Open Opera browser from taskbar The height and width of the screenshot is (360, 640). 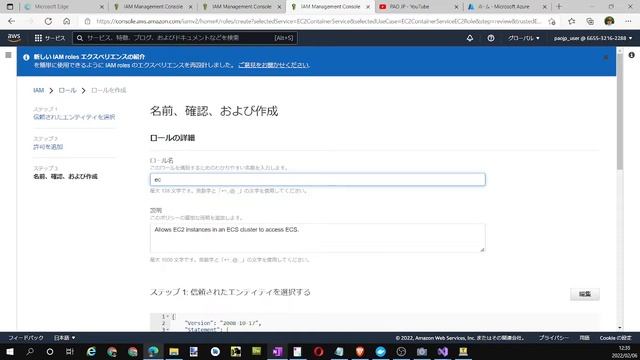point(319,351)
